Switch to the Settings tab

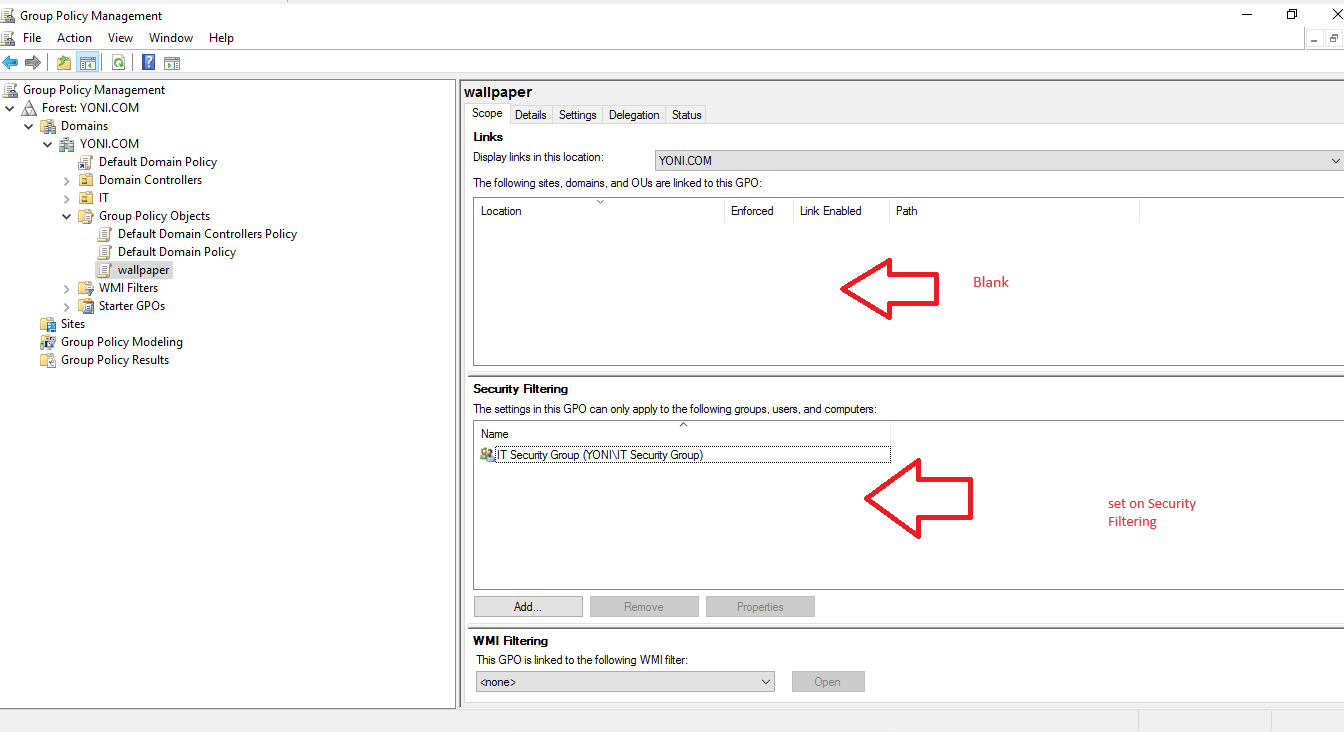(x=578, y=115)
